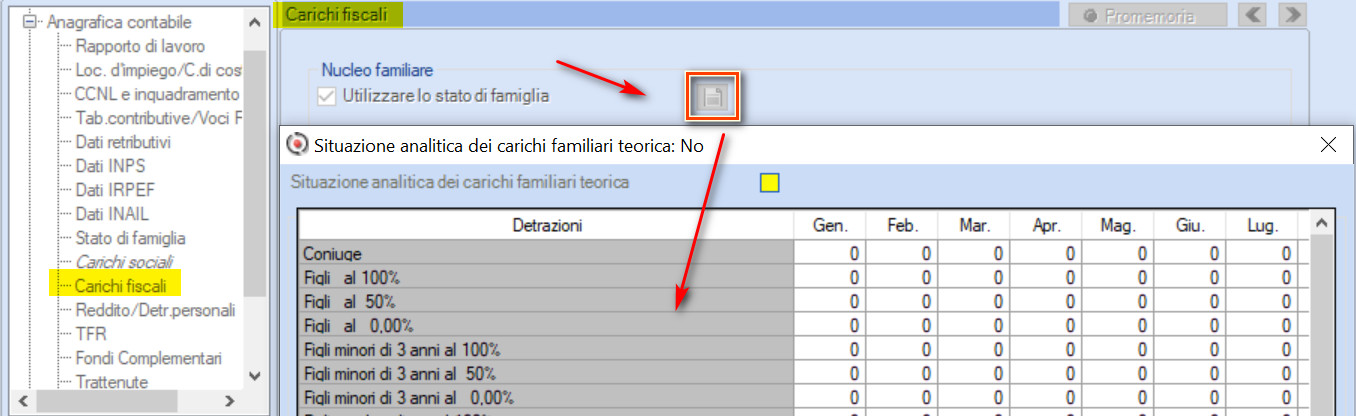1356x416 pixels.
Task: Select the Figli al 50% row label
Action: (x=547, y=301)
